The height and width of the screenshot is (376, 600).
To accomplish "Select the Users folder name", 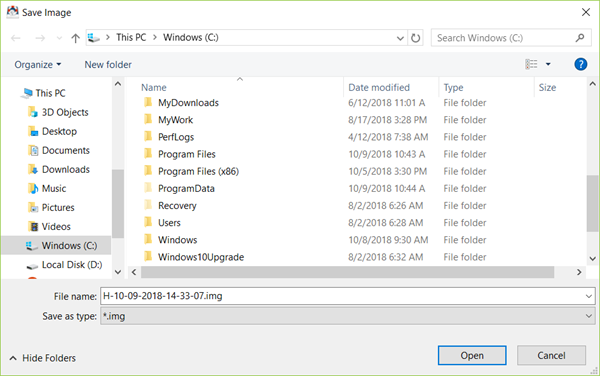I will click(x=169, y=223).
